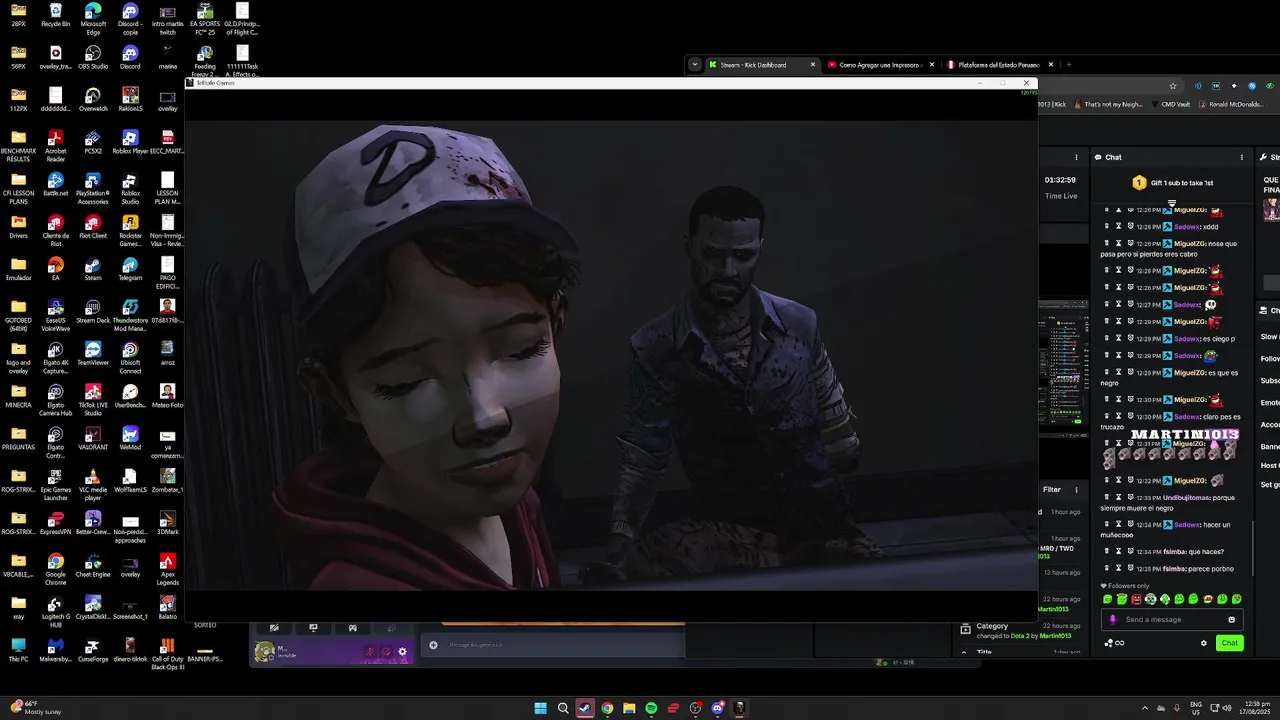Image resolution: width=1280 pixels, height=720 pixels.
Task: Open the browser tab search dropdown
Action: click(694, 65)
